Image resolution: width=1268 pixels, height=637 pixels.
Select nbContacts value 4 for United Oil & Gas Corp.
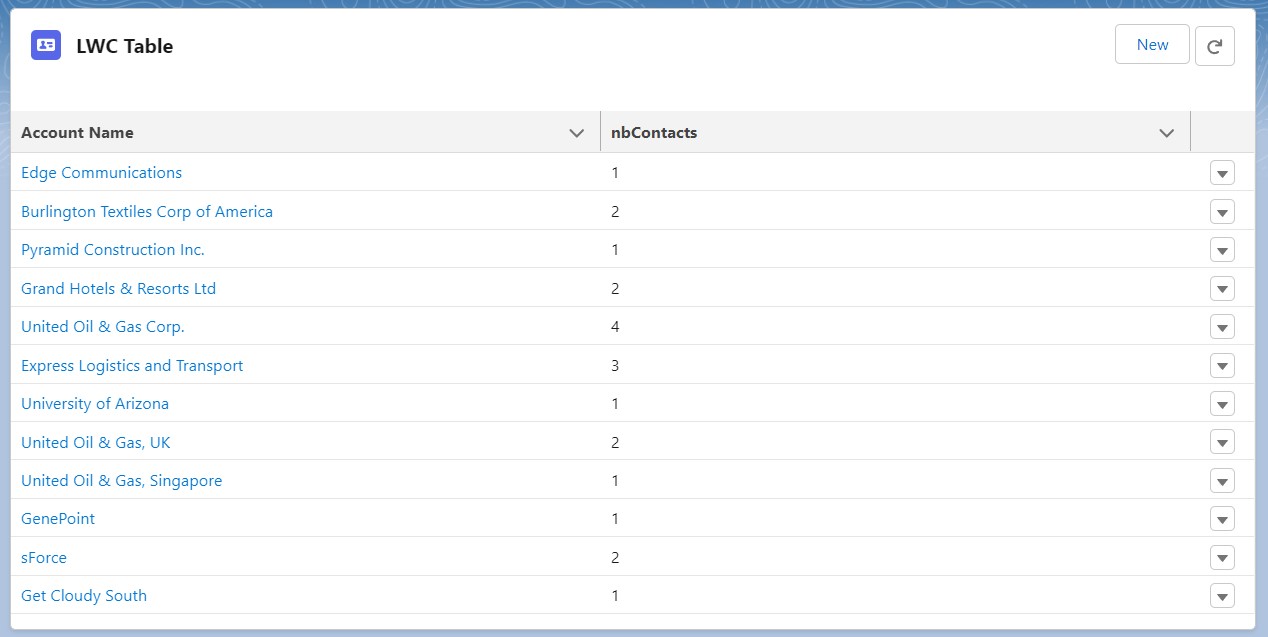(616, 327)
